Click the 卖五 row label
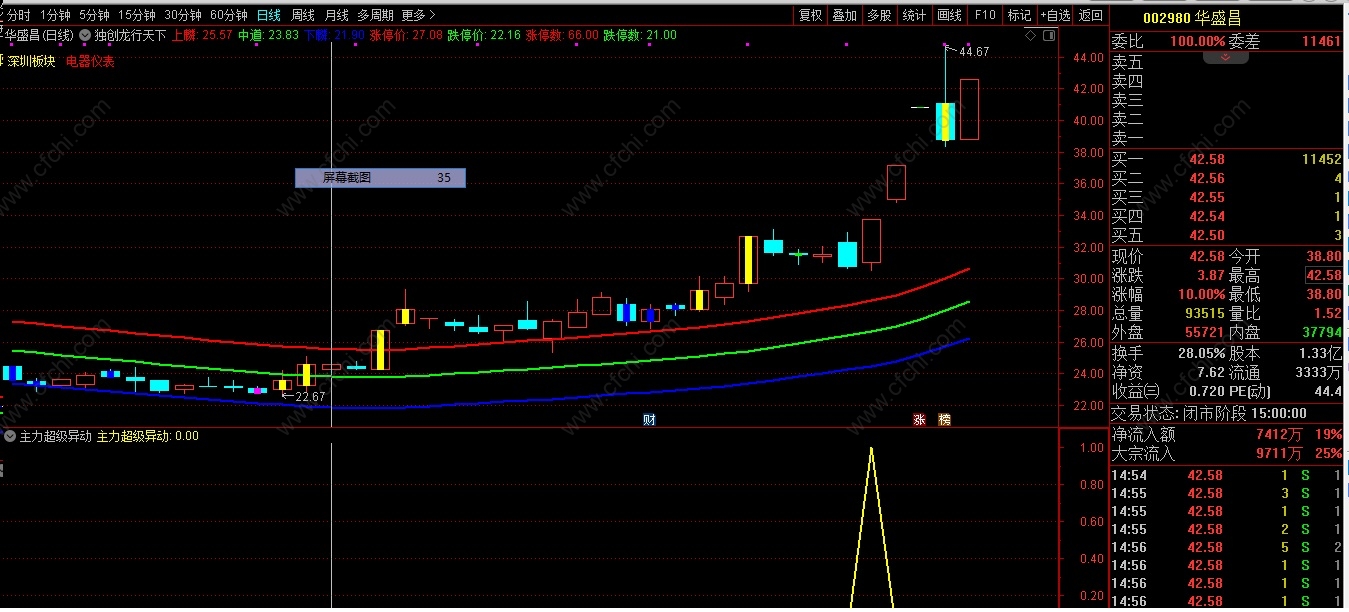The width and height of the screenshot is (1349, 612). (1127, 61)
